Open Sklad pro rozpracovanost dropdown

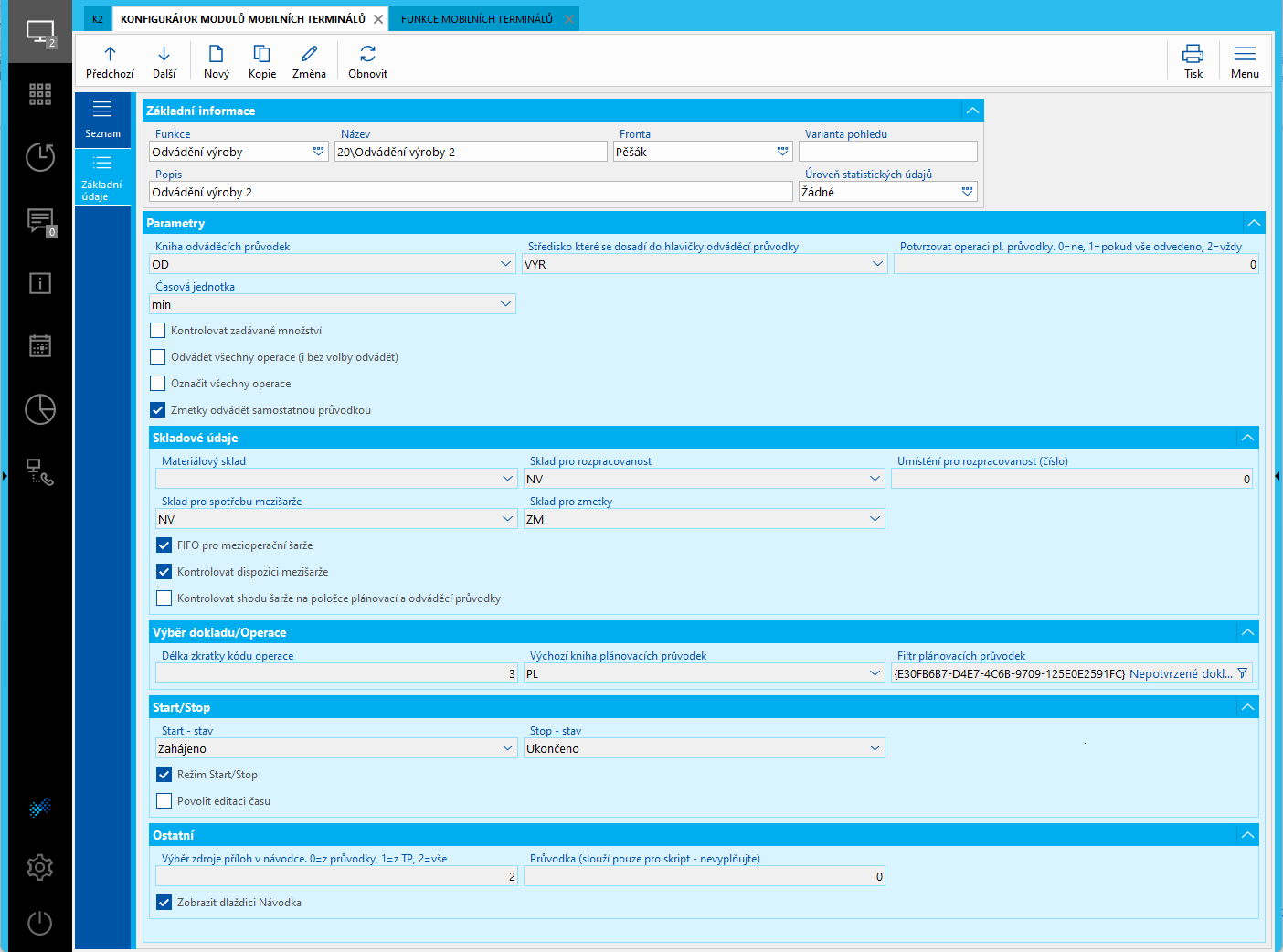pyautogui.click(x=875, y=479)
